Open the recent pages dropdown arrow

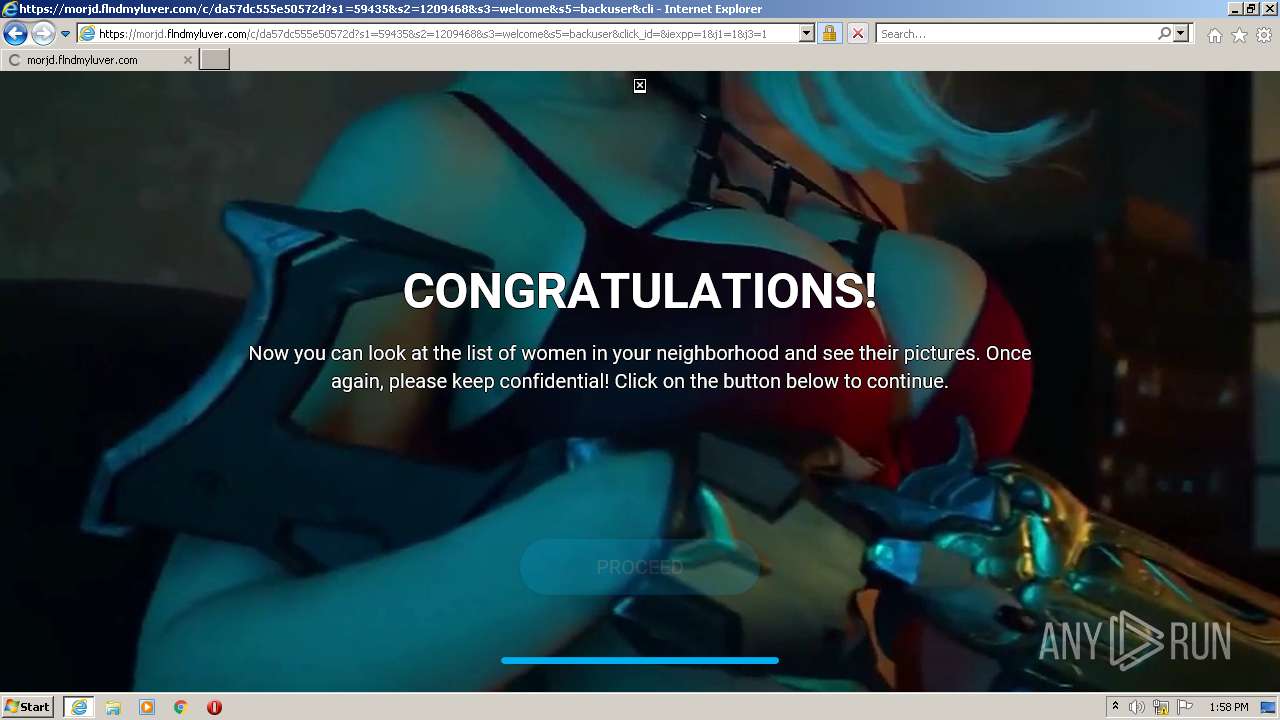coord(65,34)
